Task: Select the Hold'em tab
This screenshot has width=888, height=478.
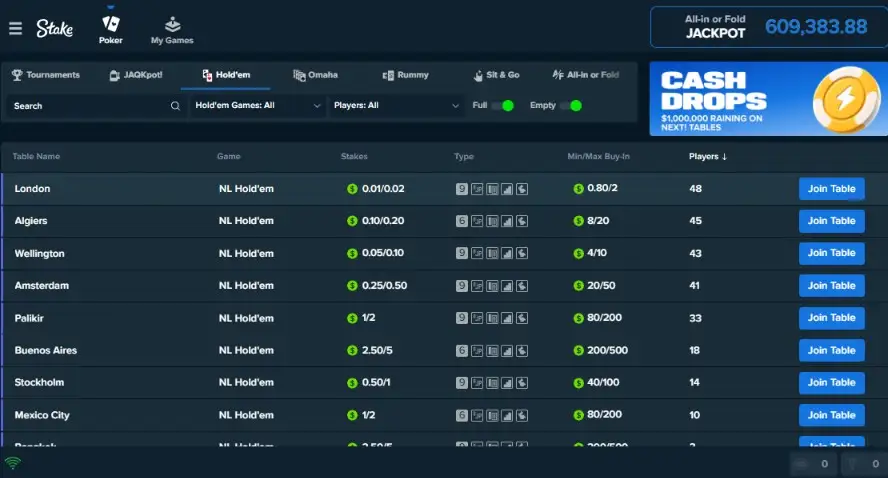Action: [x=226, y=75]
